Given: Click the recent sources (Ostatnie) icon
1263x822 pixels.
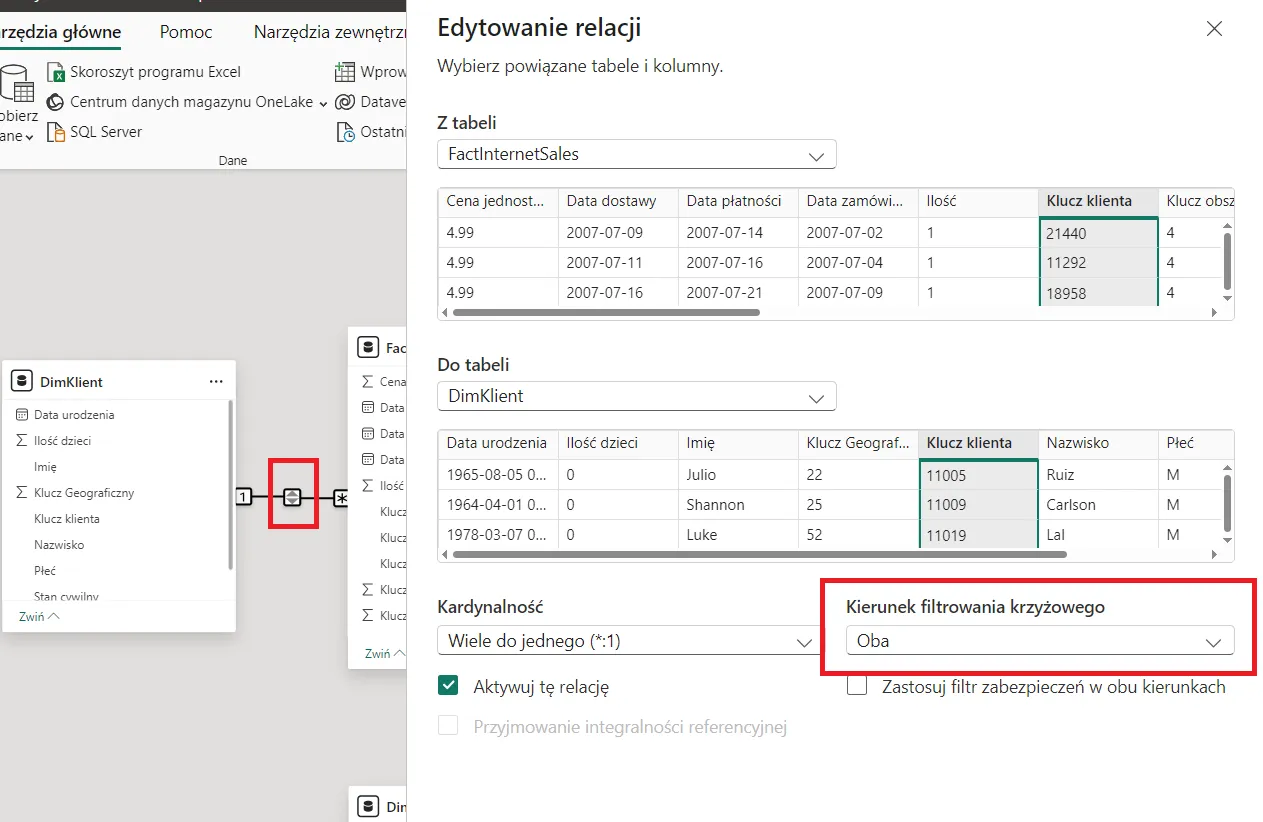Looking at the screenshot, I should [x=345, y=132].
